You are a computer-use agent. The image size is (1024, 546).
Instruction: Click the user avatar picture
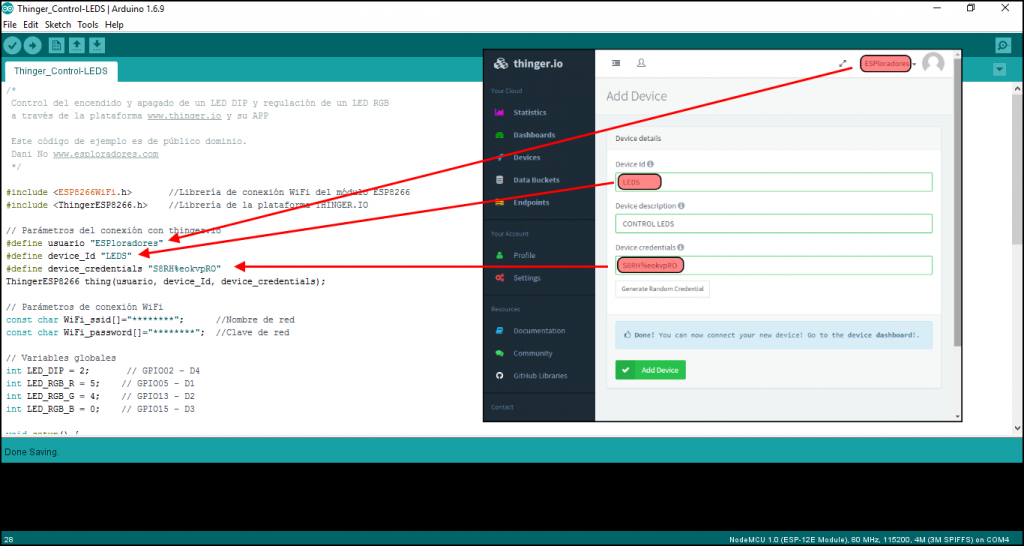[x=933, y=63]
